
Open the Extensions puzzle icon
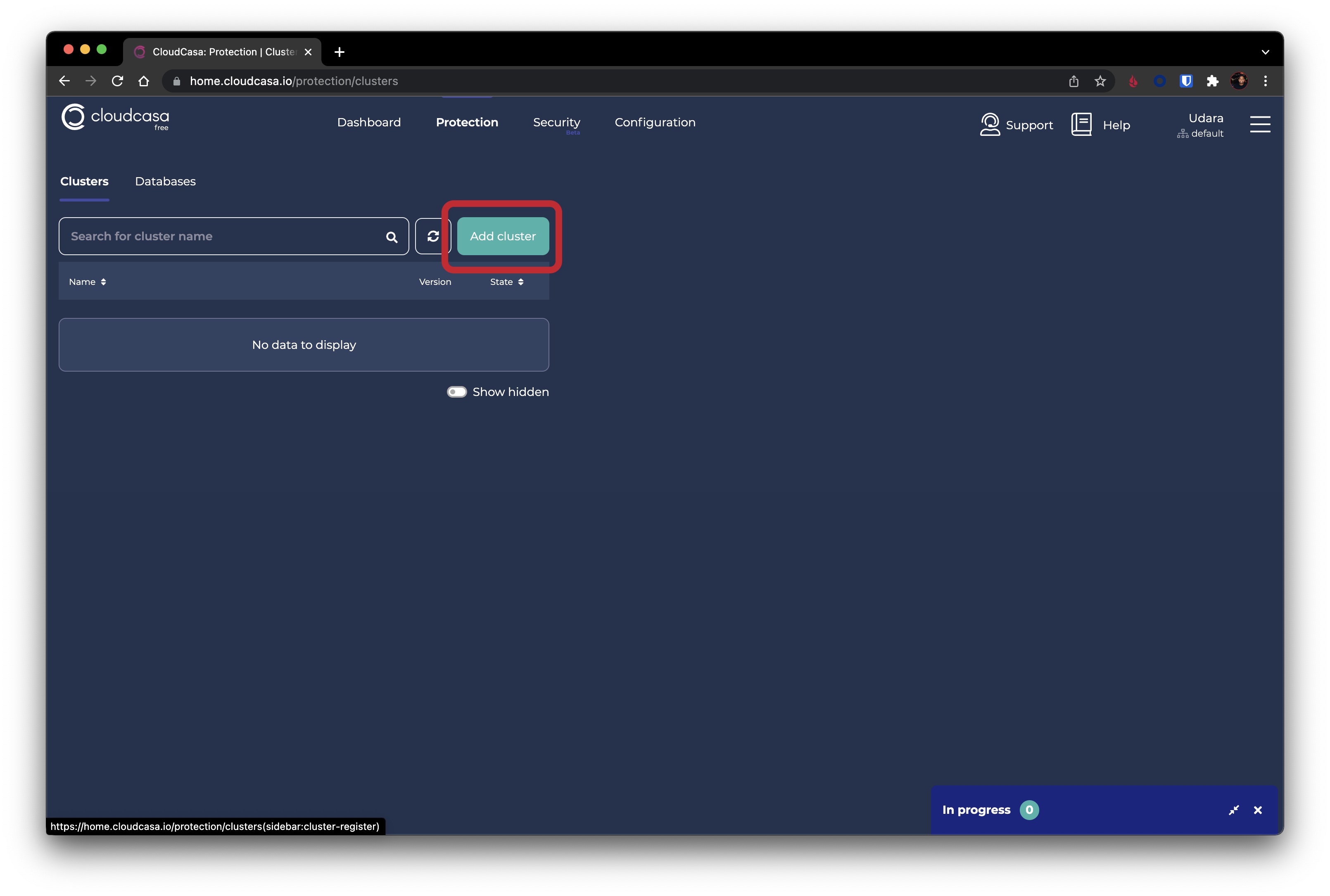(1212, 81)
